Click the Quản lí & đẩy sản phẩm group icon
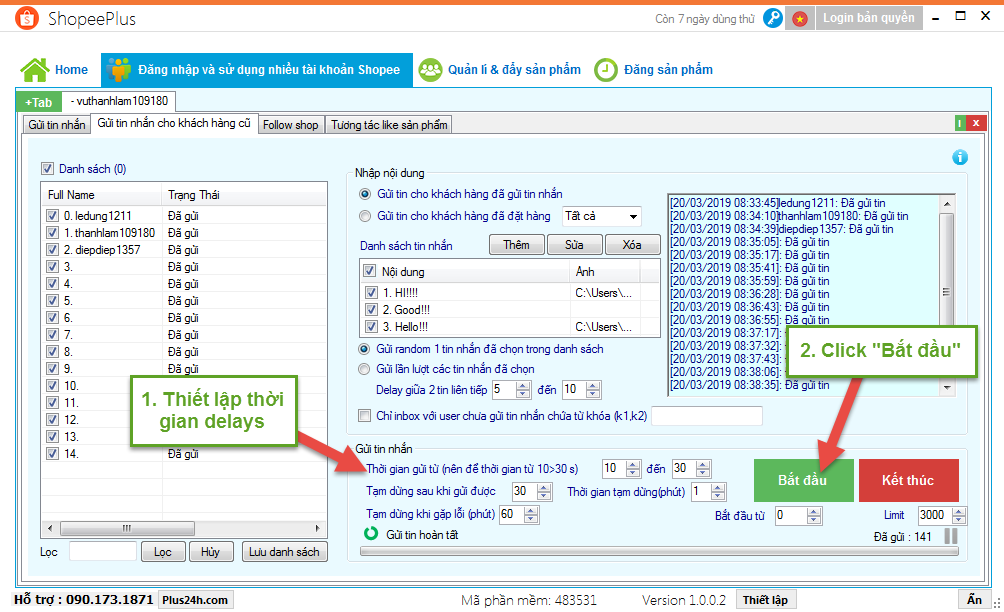 (x=430, y=70)
